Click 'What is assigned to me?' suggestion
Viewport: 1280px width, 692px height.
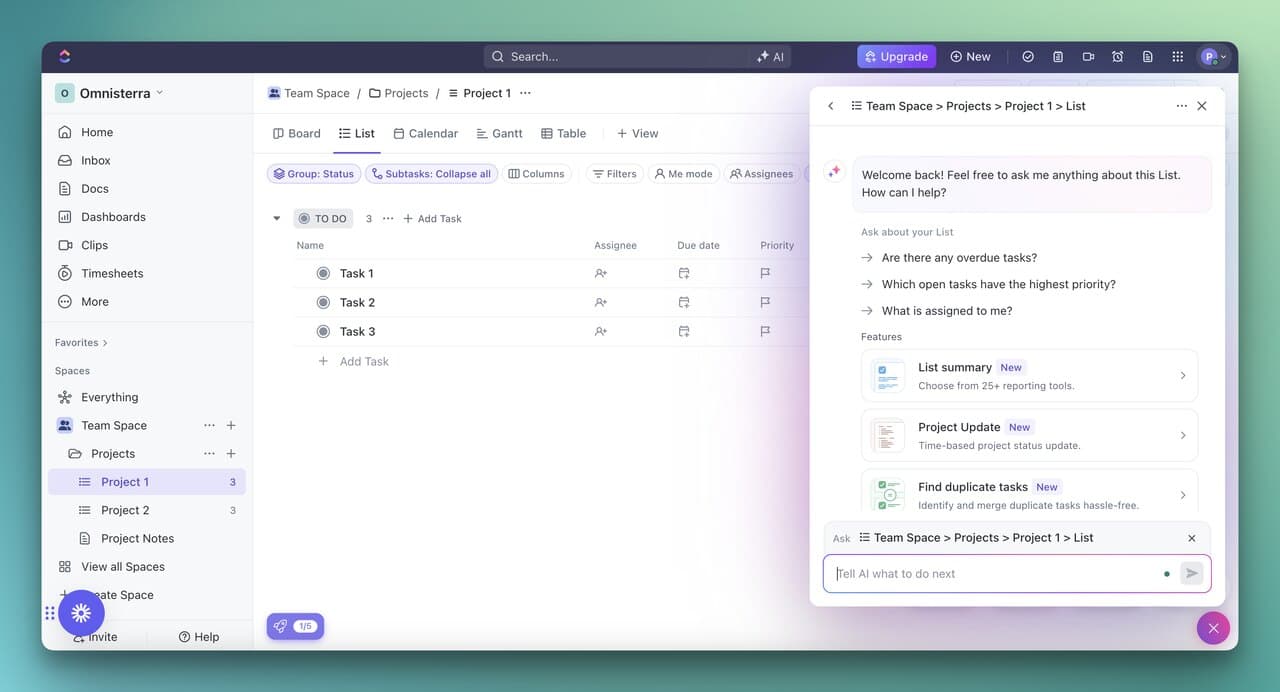[947, 310]
